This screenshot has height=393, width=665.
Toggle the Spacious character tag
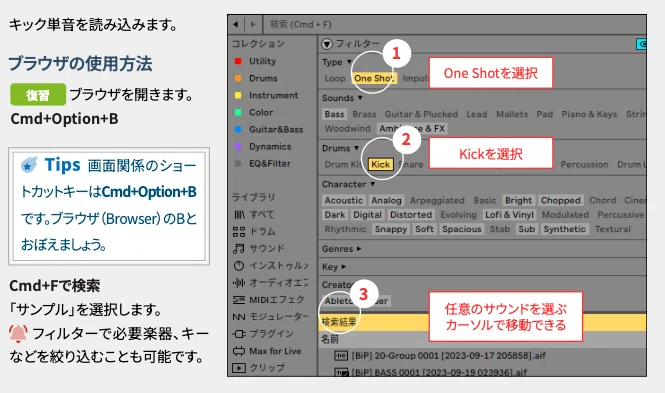pos(461,229)
